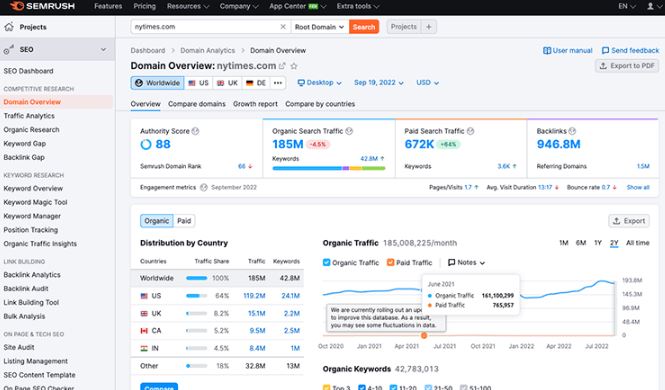Click the Engagement metrics info icon

pyautogui.click(x=204, y=187)
